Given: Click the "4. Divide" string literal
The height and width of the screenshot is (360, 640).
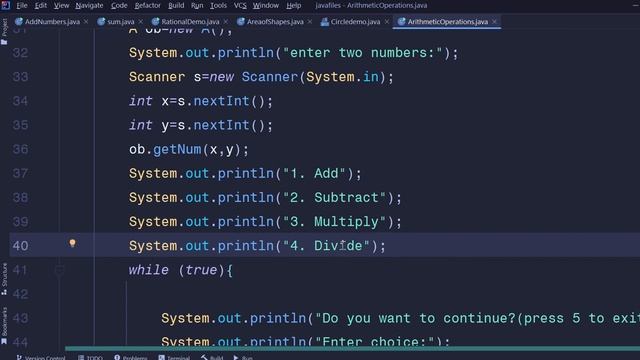Looking at the screenshot, I should [x=326, y=246].
